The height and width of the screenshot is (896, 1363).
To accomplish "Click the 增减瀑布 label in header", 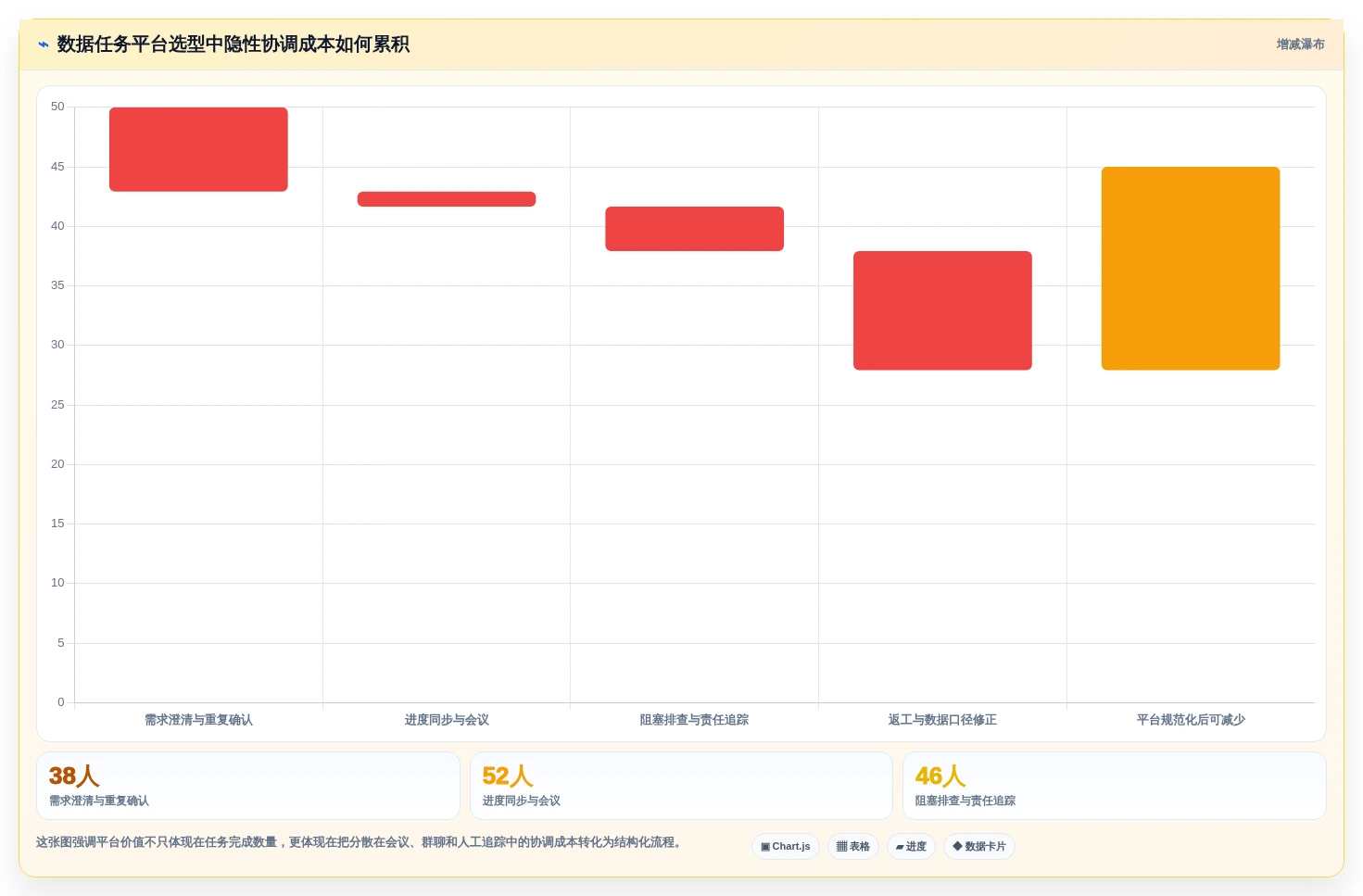I will pos(1300,44).
